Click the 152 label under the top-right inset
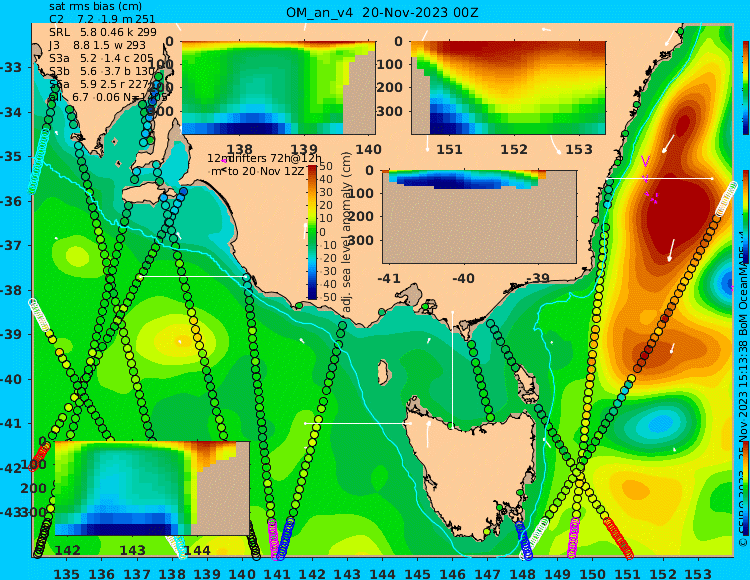750x580 pixels. click(x=514, y=149)
